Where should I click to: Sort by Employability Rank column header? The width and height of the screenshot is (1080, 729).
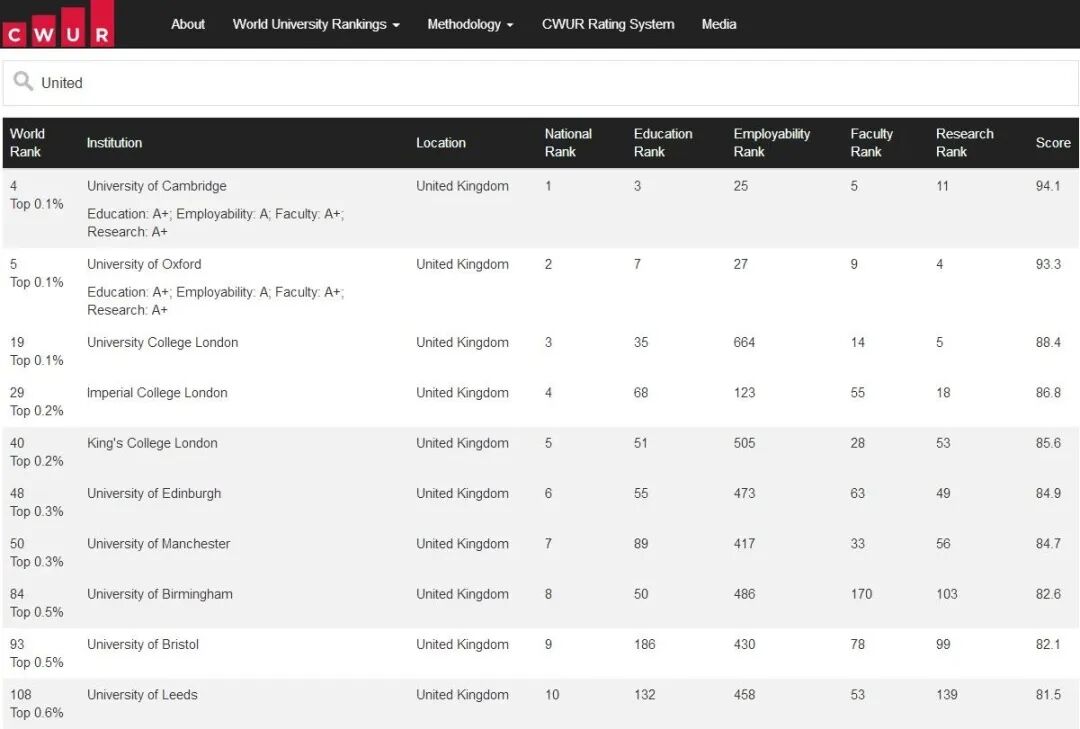[771, 143]
